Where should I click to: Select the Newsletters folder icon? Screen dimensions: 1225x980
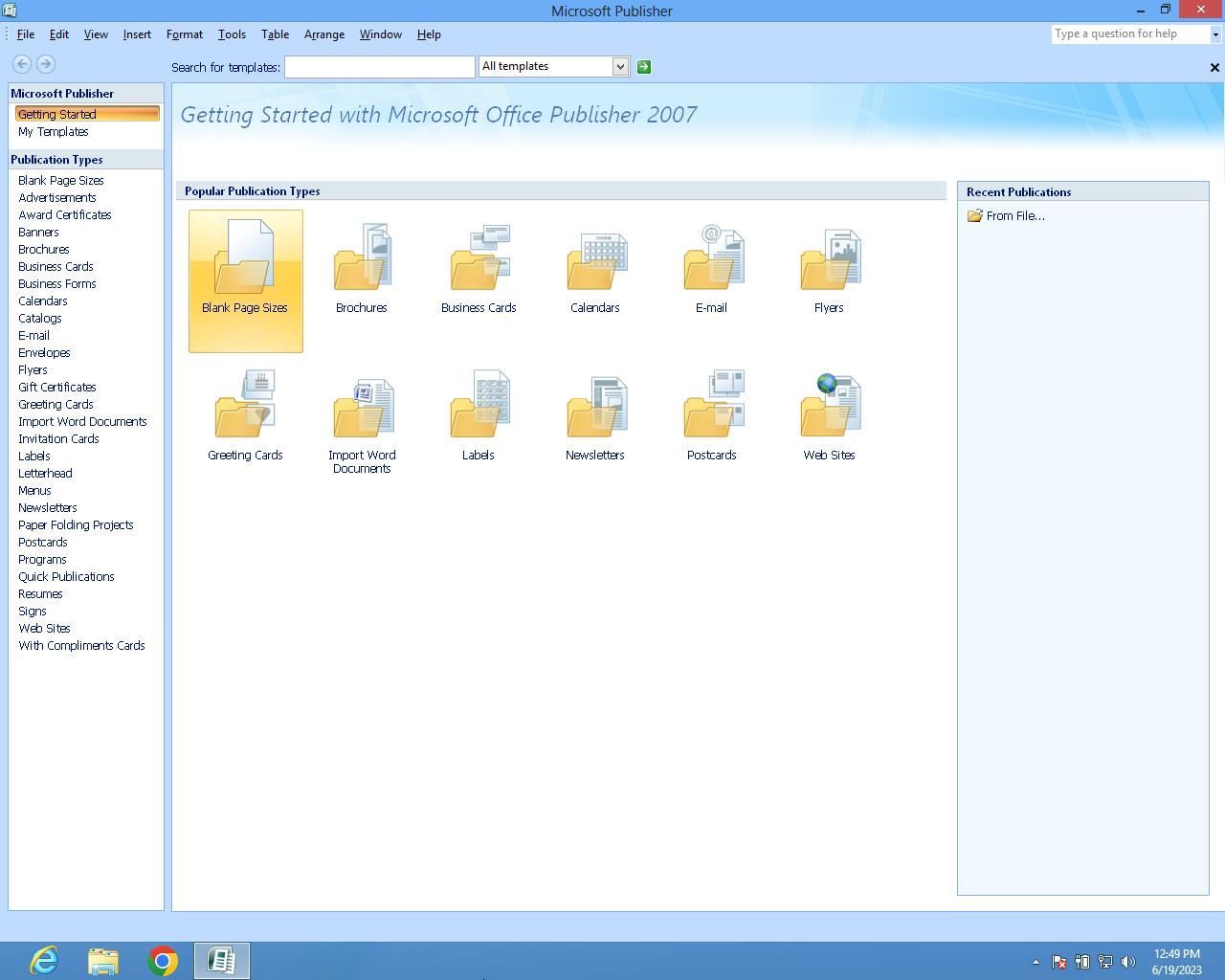(x=595, y=408)
